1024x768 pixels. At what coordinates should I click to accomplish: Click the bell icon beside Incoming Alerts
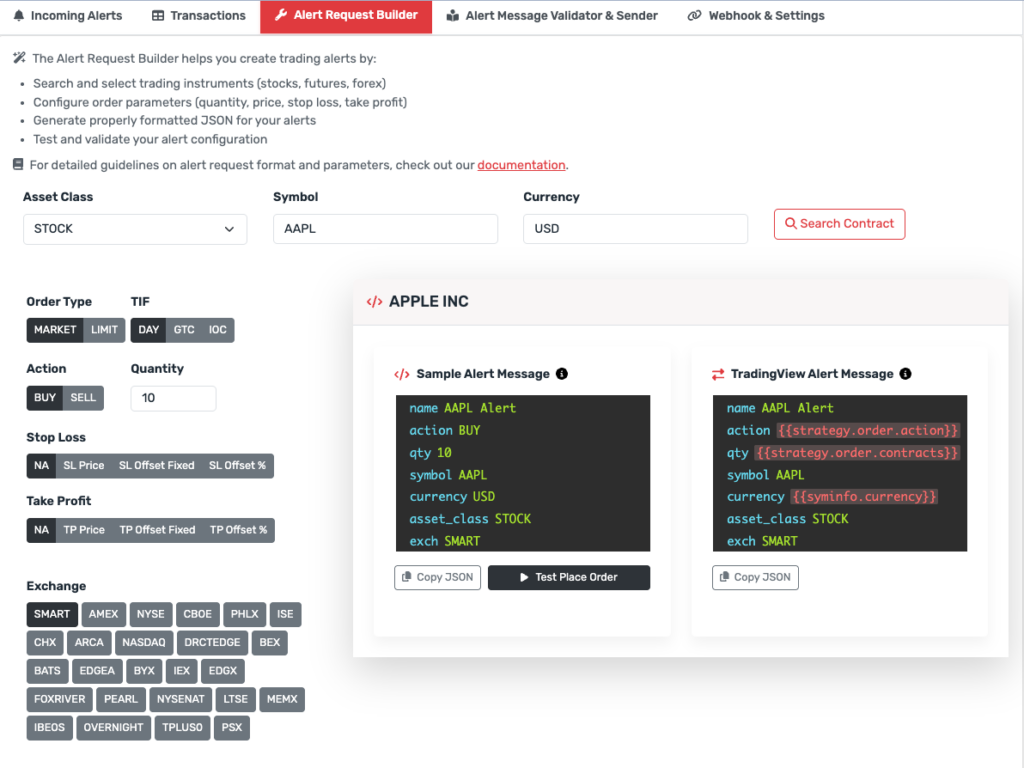(x=19, y=16)
